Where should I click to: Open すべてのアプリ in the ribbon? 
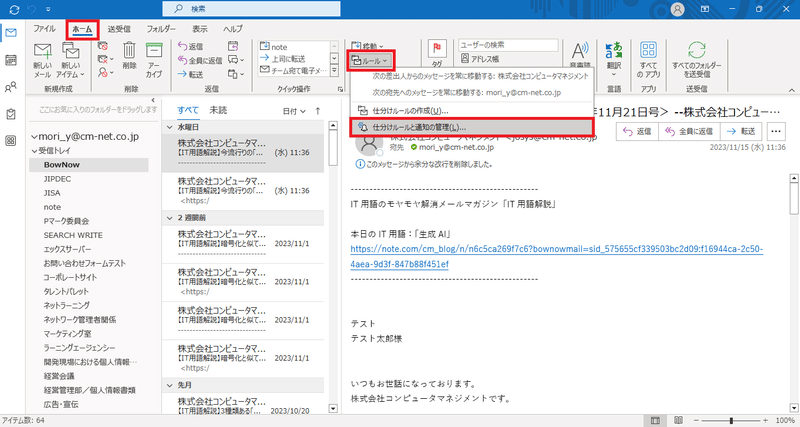(x=648, y=61)
